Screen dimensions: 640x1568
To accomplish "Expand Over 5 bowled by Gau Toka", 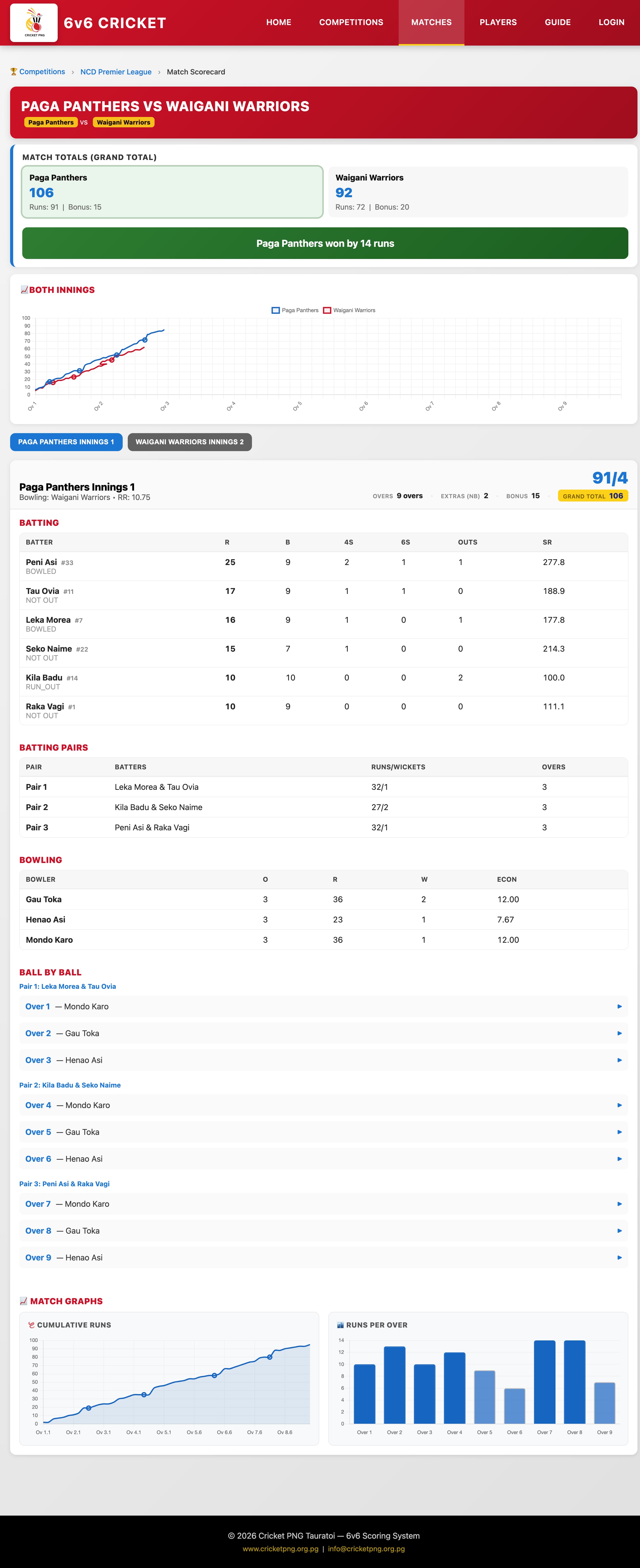I will click(324, 1132).
